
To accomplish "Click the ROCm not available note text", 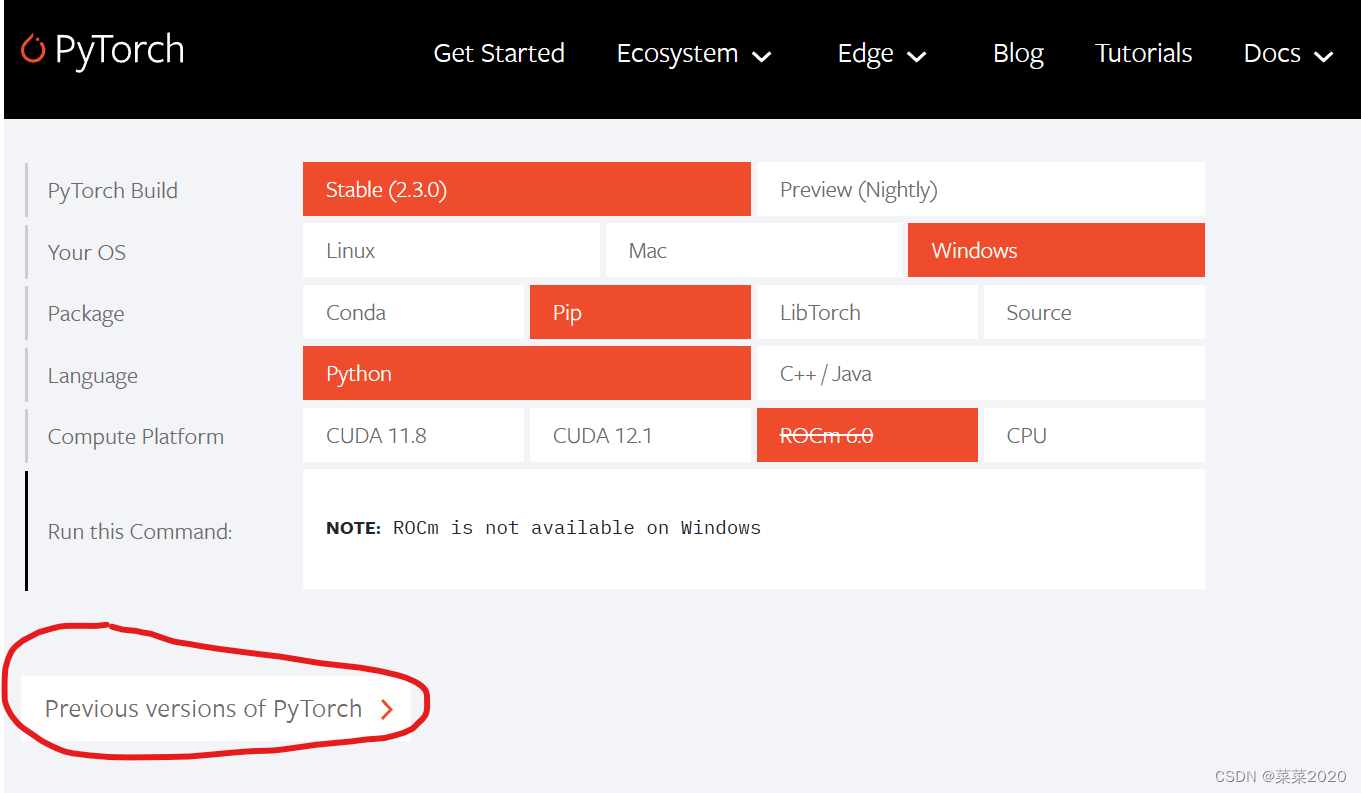I will click(x=543, y=528).
